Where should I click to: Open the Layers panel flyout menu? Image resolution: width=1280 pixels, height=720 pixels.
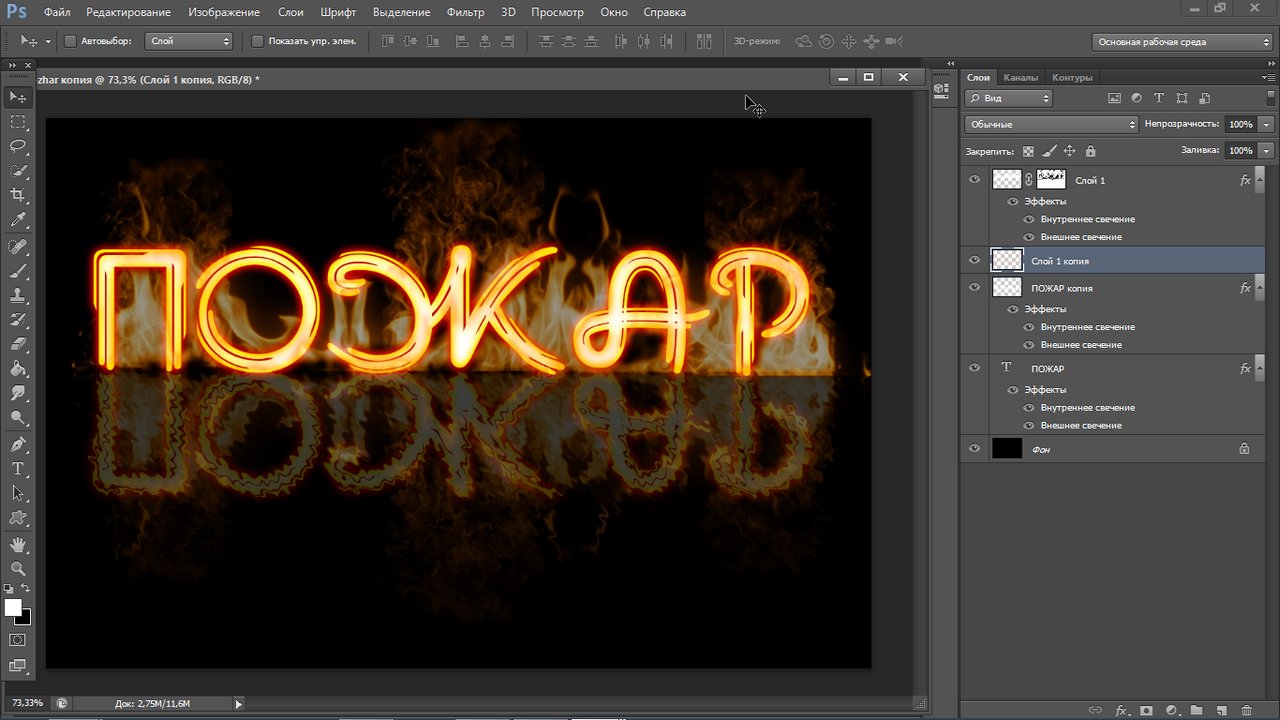click(1269, 77)
